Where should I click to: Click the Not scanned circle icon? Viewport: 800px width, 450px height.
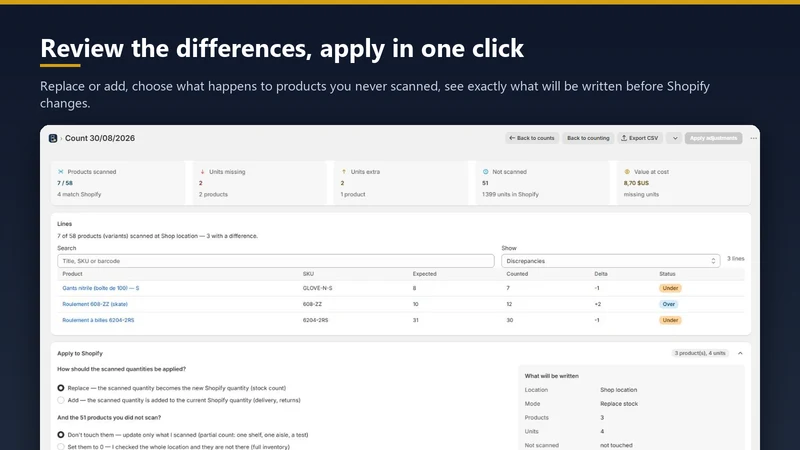pyautogui.click(x=485, y=172)
